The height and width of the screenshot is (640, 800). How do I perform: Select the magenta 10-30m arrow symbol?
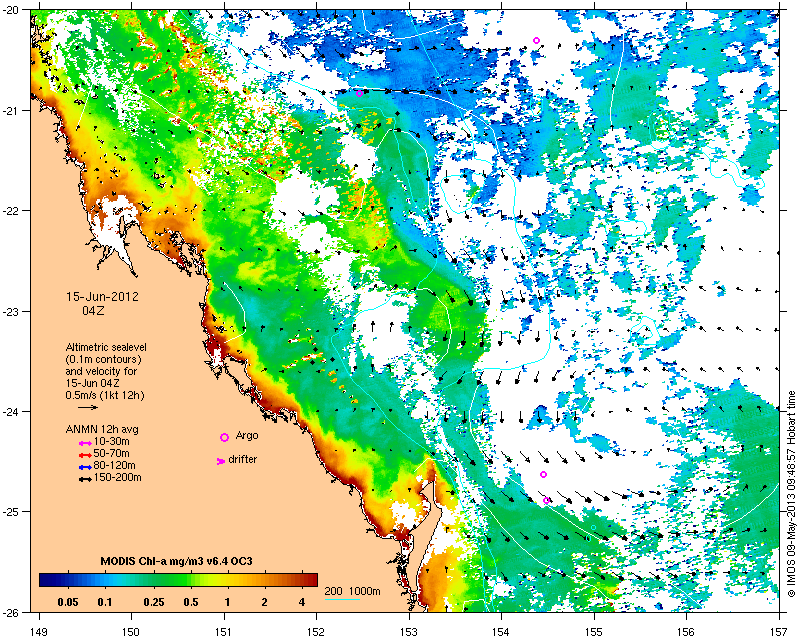click(85, 442)
